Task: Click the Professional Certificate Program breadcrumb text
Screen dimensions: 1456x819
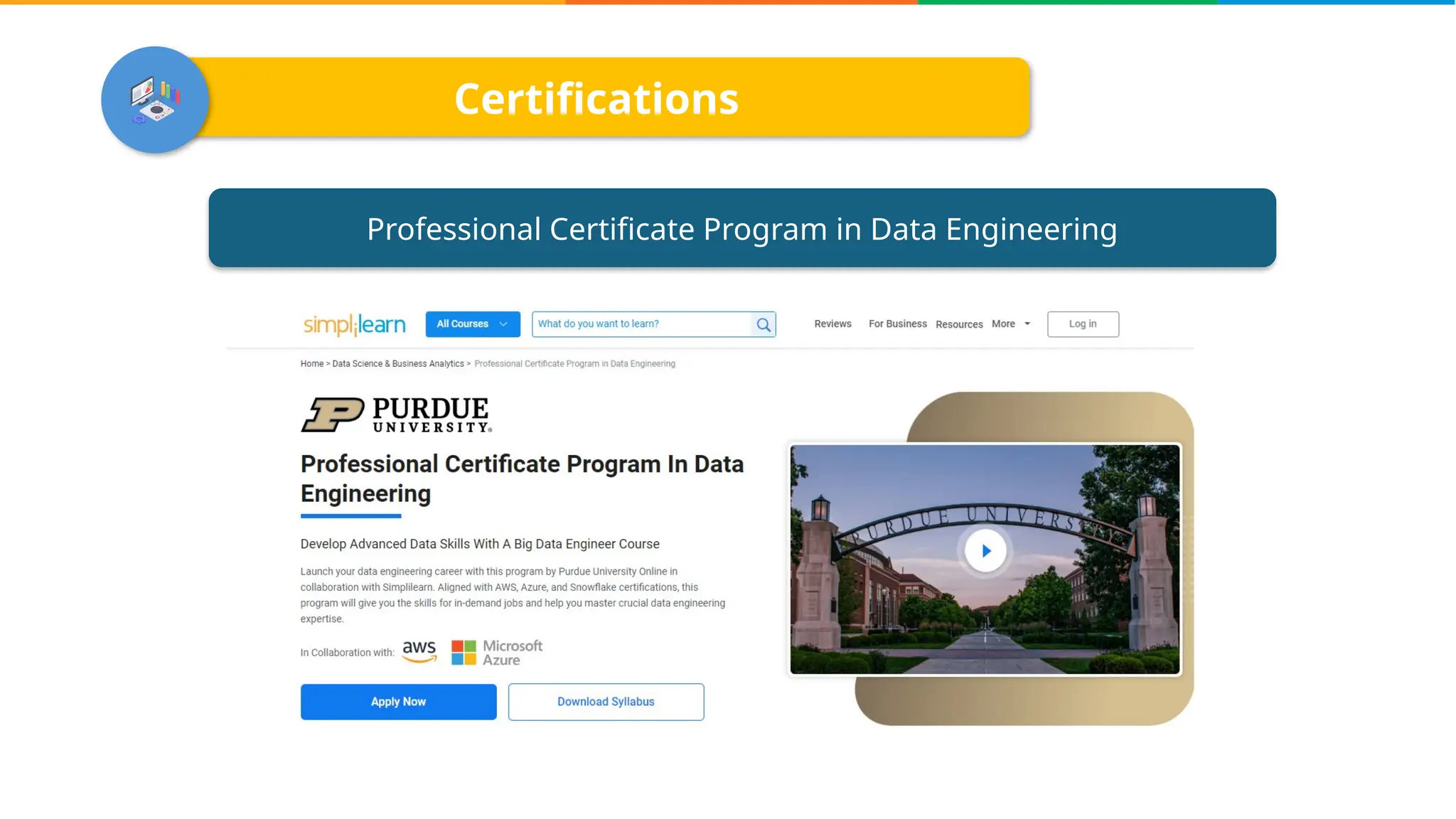Action: 574,363
